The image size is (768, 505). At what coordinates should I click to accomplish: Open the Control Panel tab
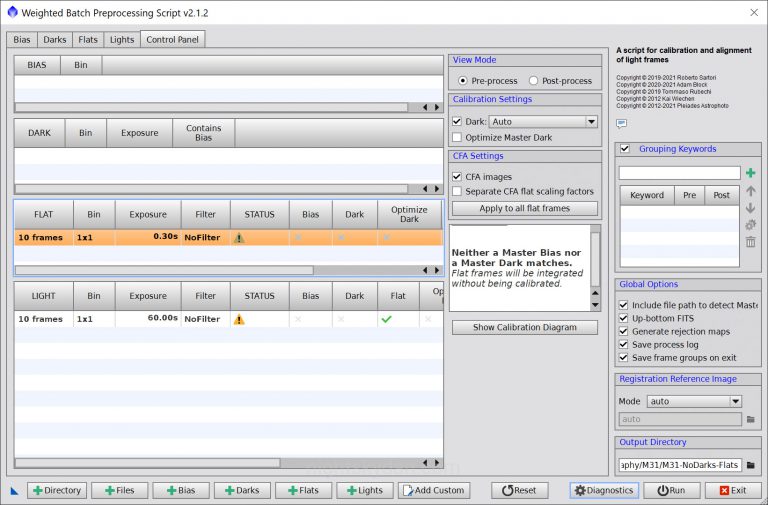point(173,40)
